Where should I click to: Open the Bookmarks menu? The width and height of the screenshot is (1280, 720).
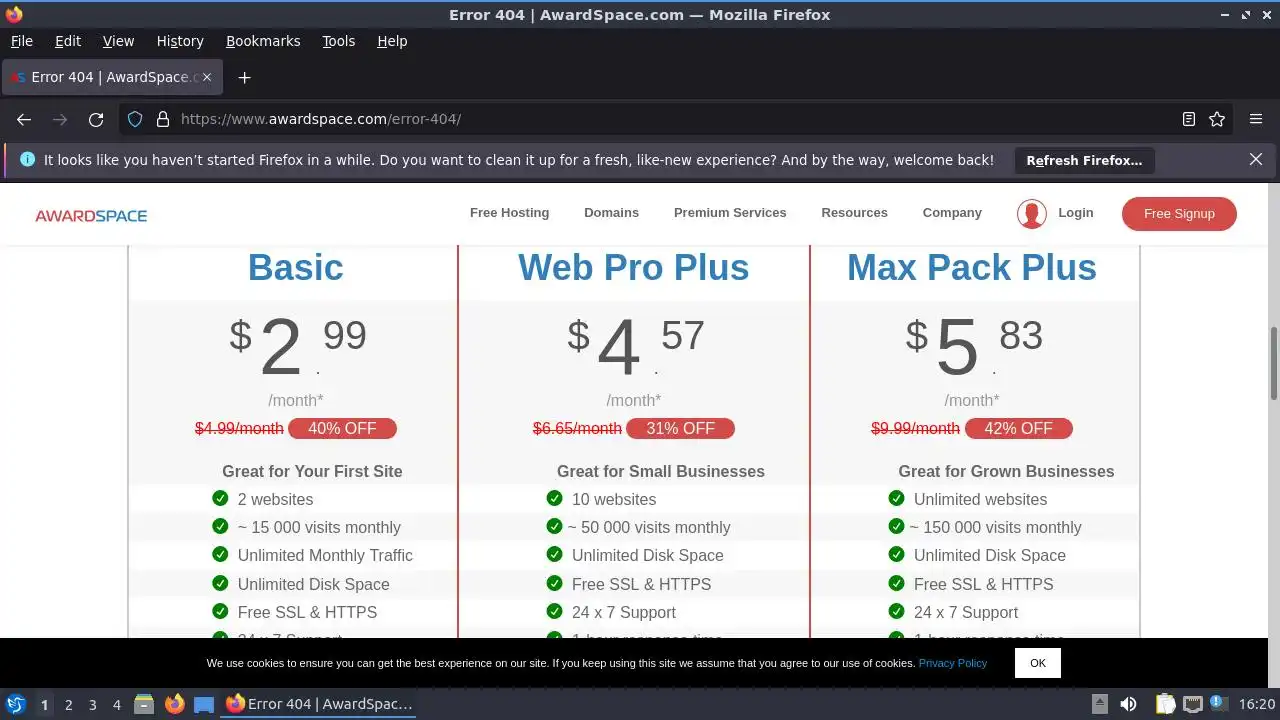click(x=263, y=41)
